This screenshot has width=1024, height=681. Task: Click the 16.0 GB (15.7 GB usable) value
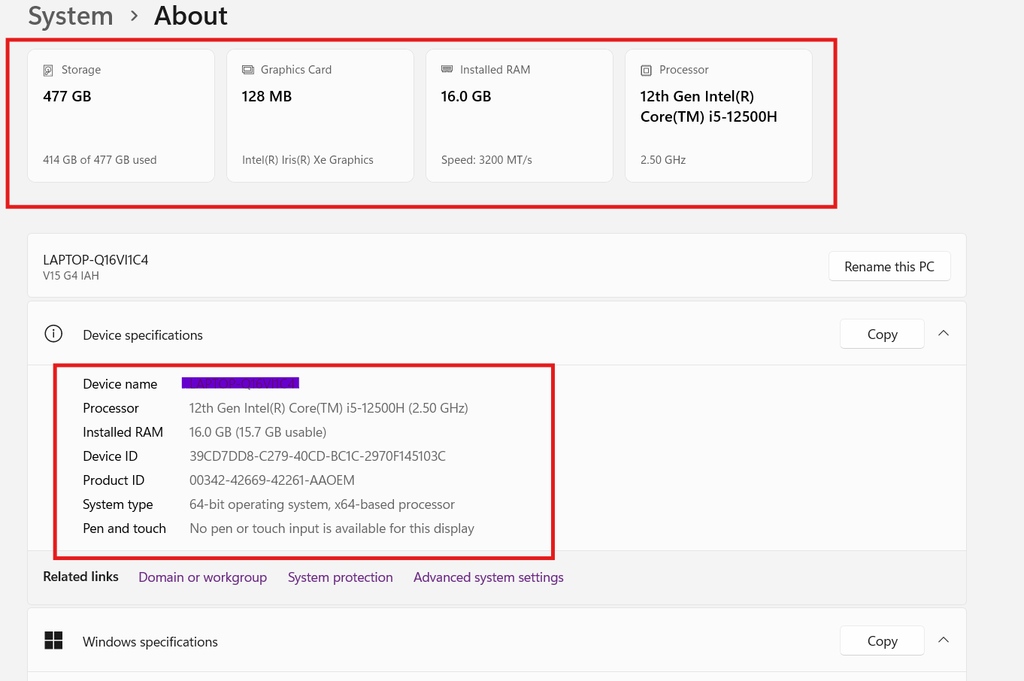click(x=258, y=432)
